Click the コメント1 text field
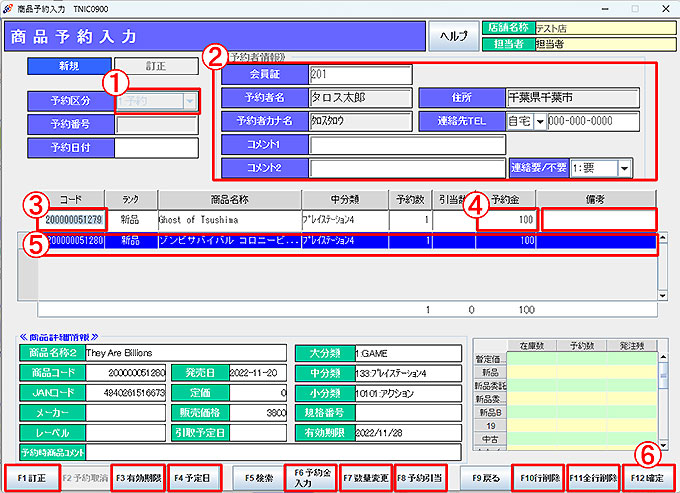Screen dimensions: 680x493 (x=407, y=145)
